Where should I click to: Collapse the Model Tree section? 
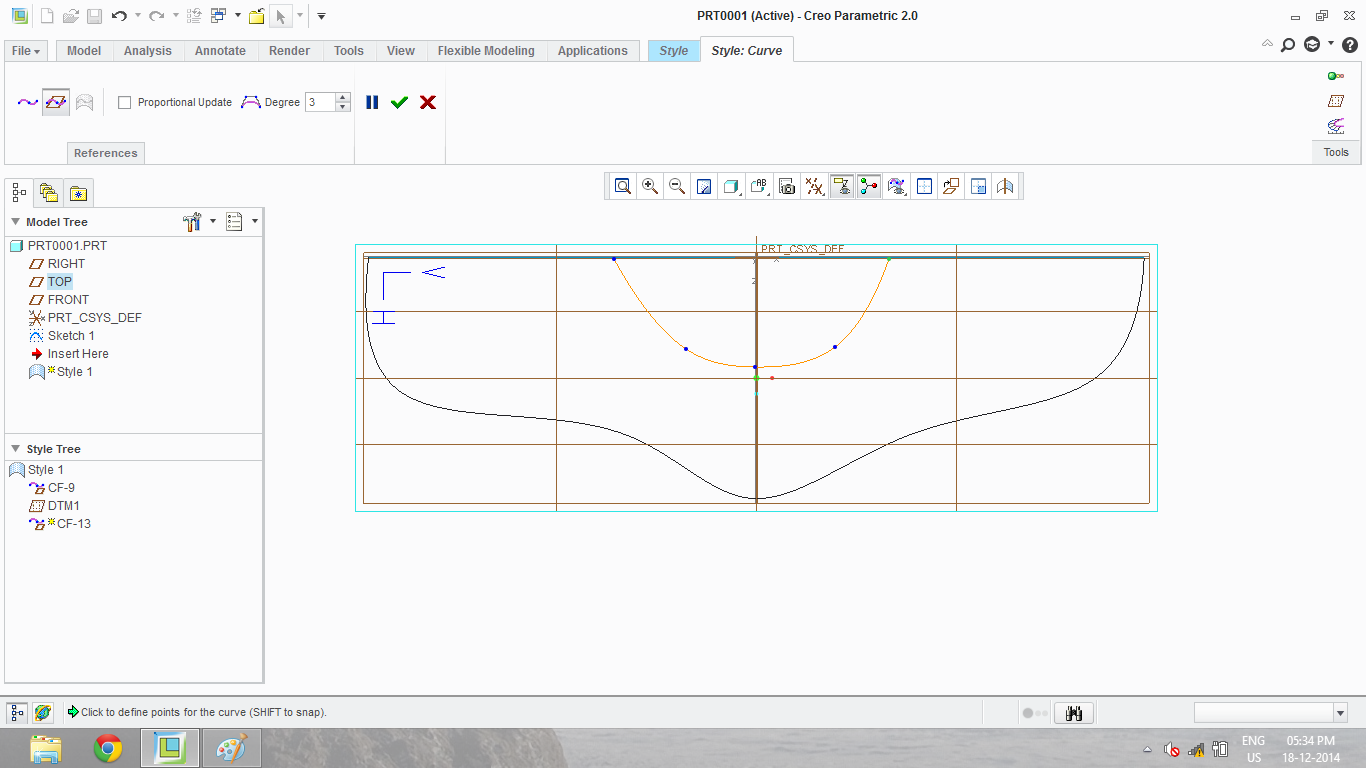click(16, 222)
